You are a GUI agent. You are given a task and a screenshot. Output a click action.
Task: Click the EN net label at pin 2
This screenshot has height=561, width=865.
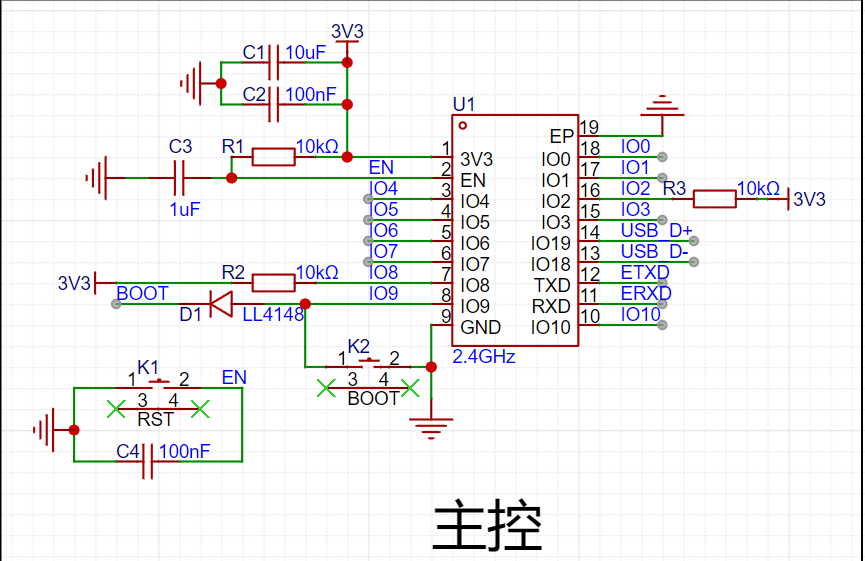pyautogui.click(x=381, y=167)
